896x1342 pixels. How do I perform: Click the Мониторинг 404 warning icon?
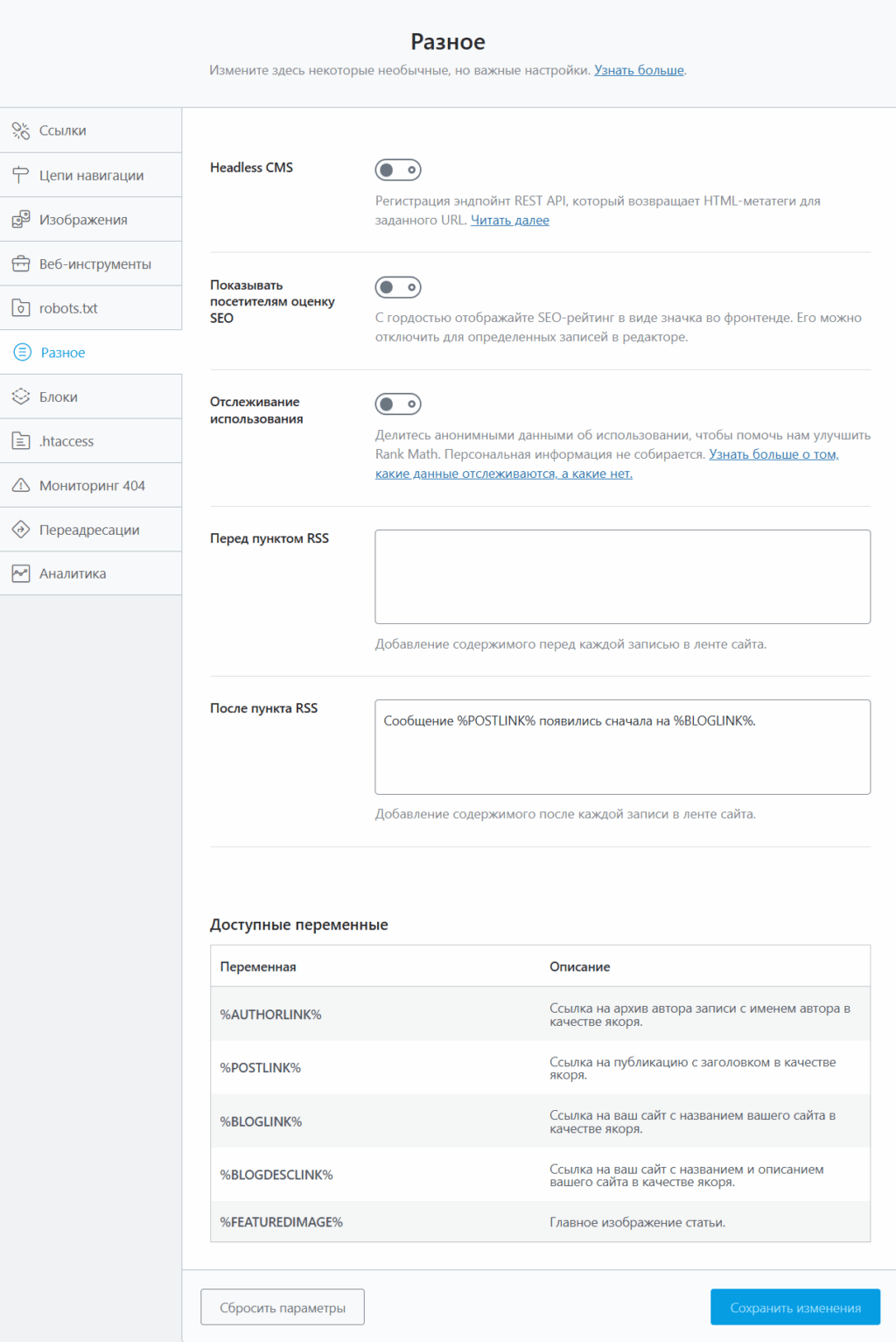(21, 485)
